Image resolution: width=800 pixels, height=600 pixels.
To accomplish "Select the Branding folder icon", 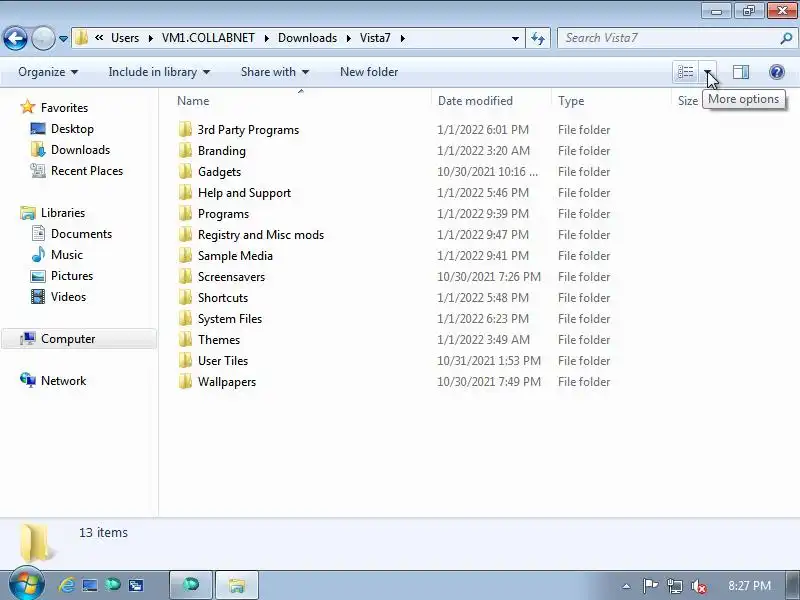I will (186, 151).
